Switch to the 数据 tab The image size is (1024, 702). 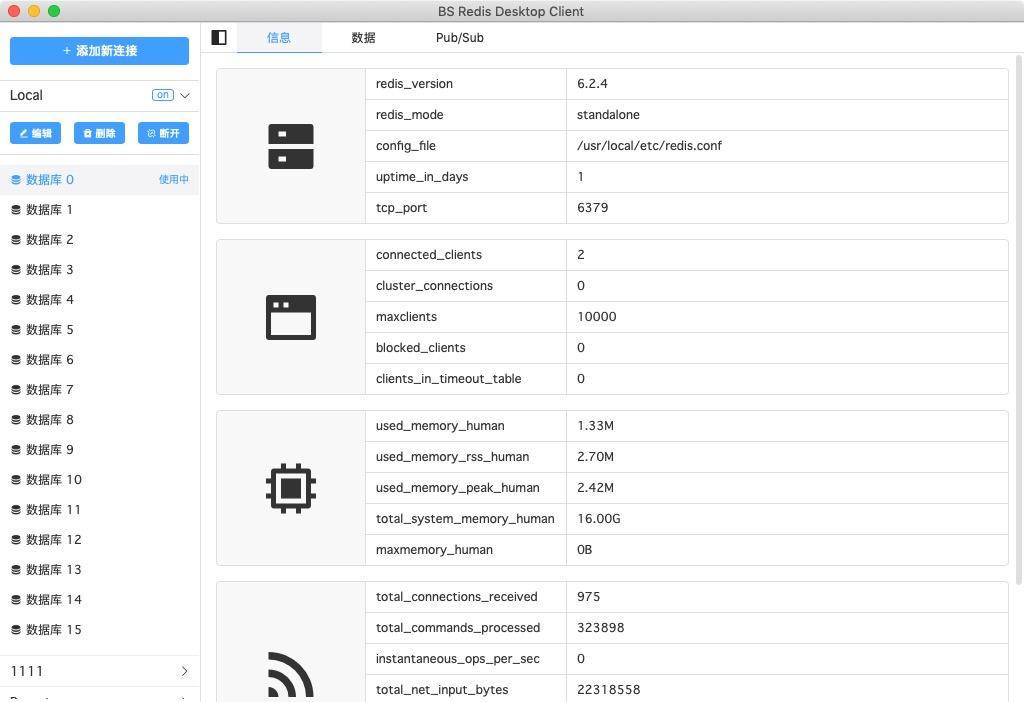363,38
